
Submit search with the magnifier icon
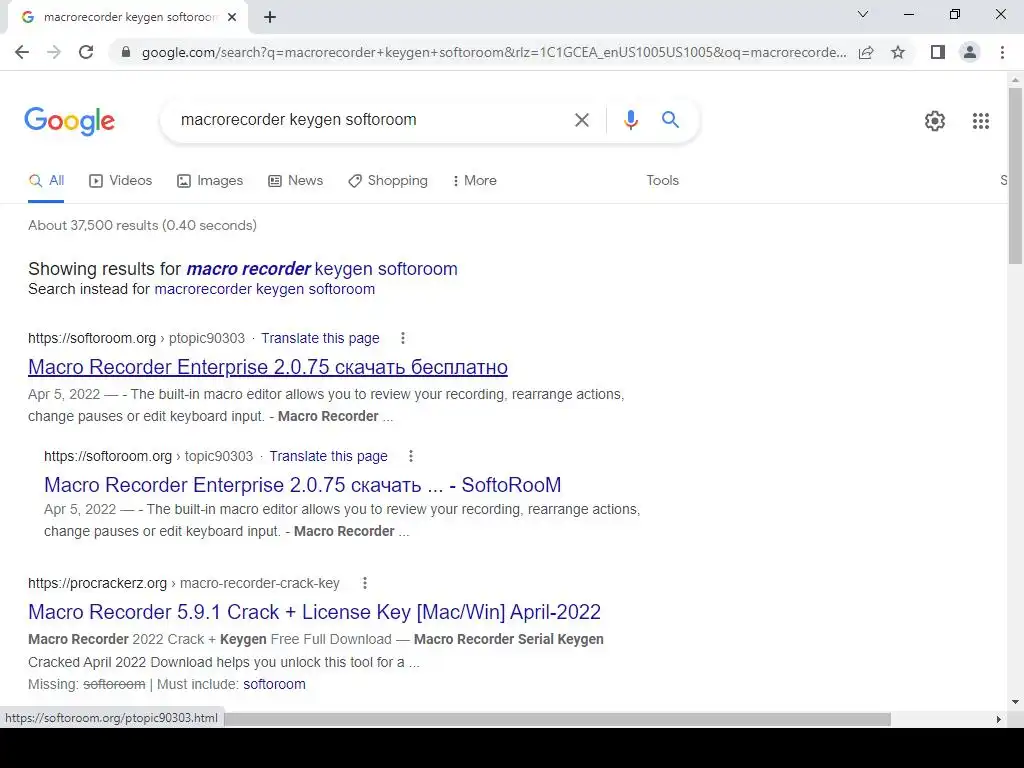coord(670,120)
